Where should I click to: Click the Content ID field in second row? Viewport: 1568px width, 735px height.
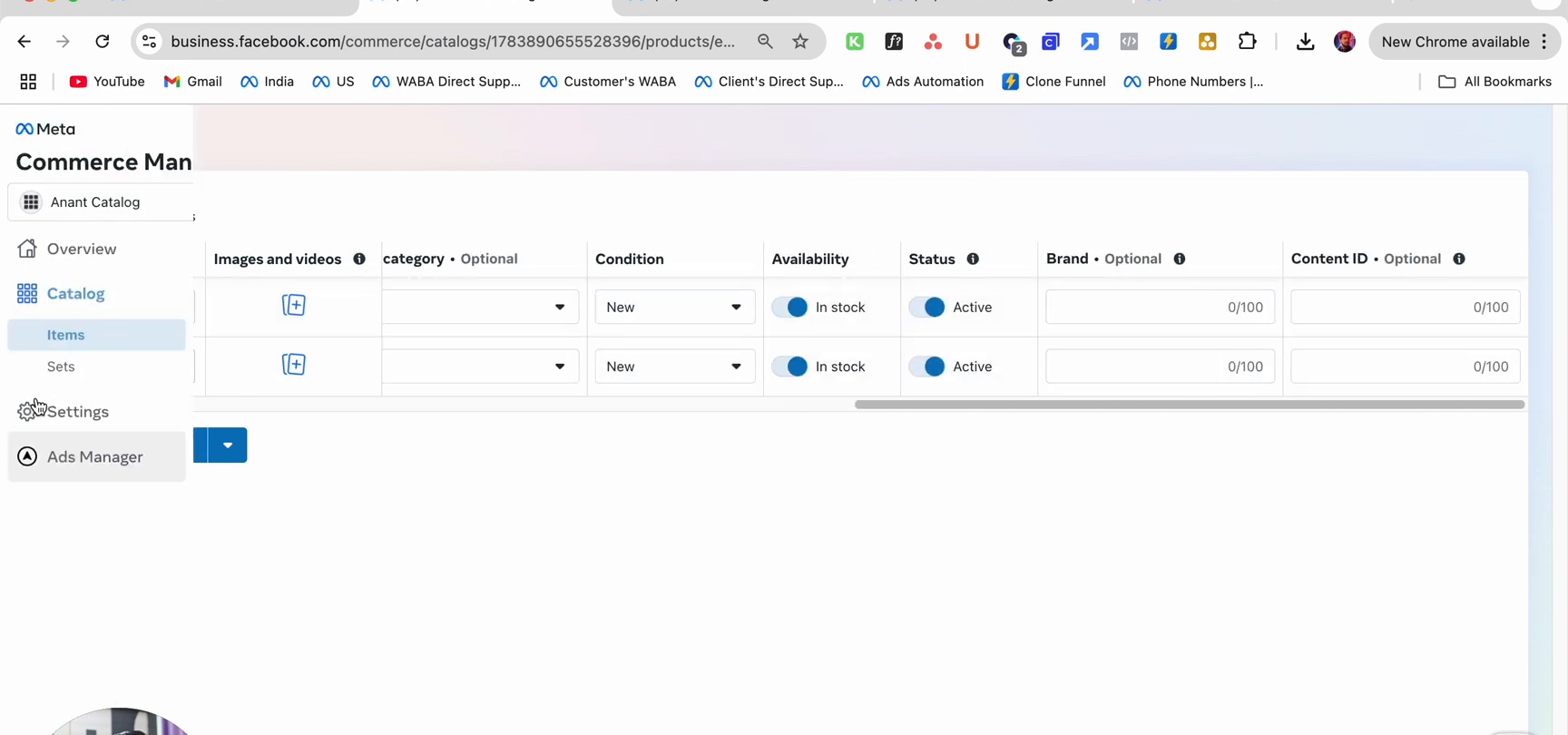[x=1406, y=367]
